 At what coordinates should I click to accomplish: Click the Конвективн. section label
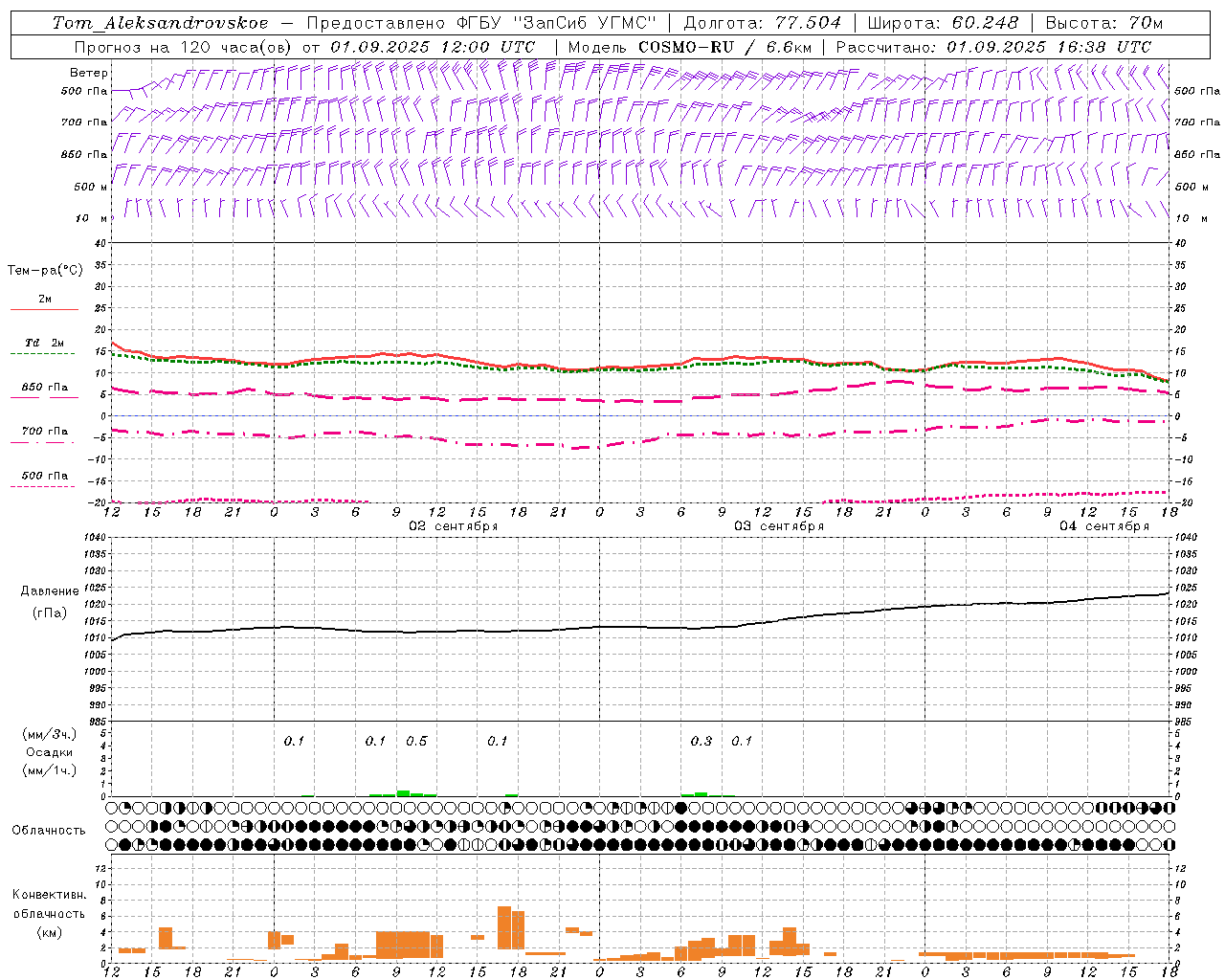[x=49, y=895]
